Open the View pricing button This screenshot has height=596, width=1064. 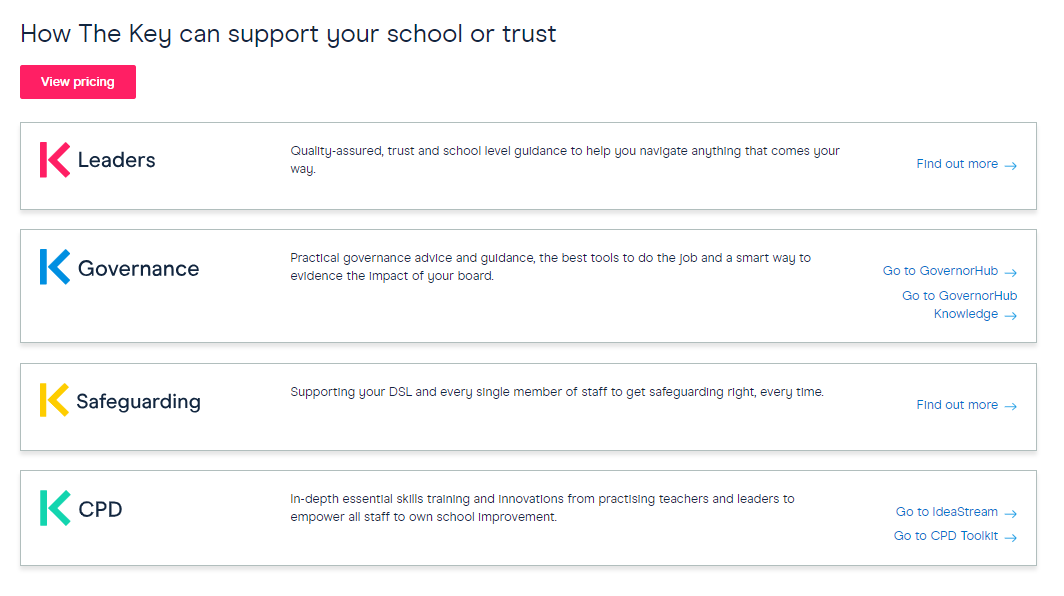coord(78,82)
